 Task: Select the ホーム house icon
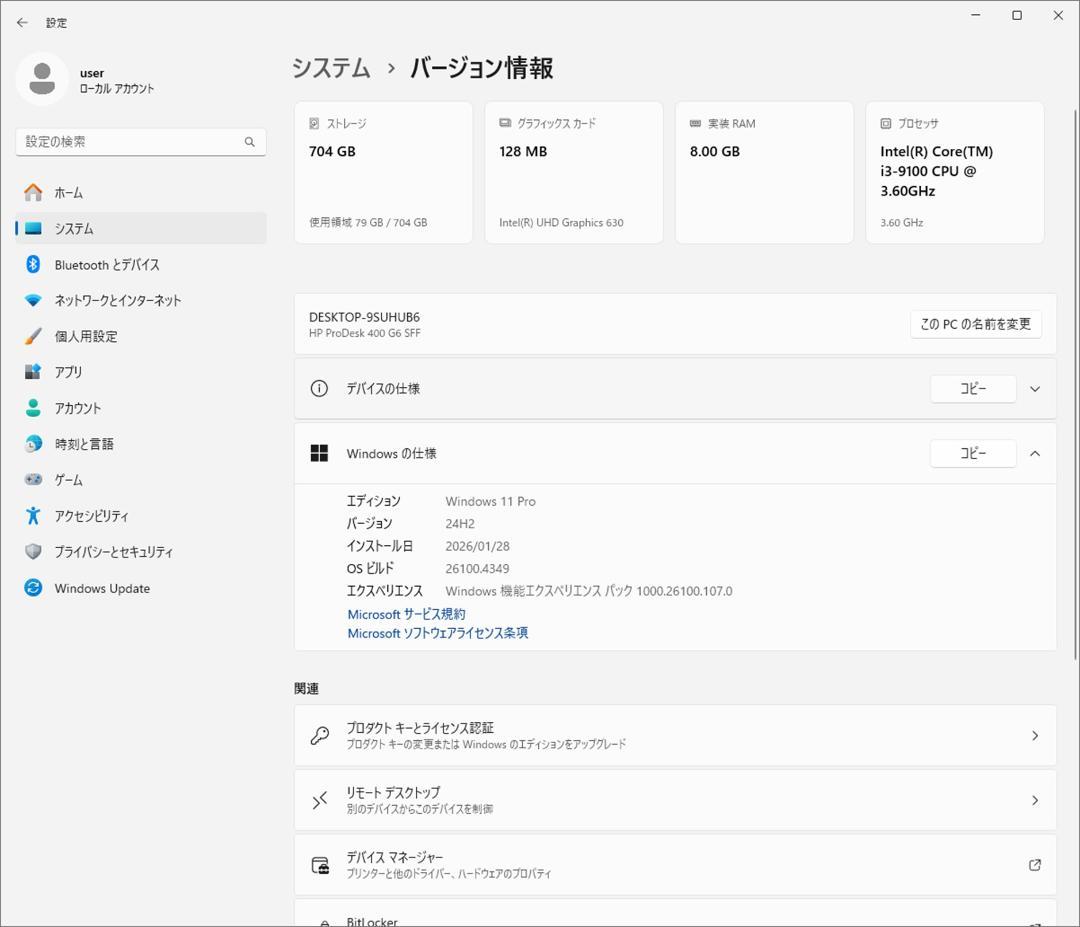(x=33, y=193)
